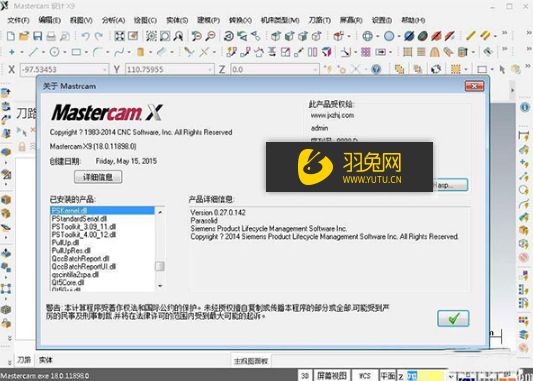Click the Zoom out magnifier icon

pyautogui.click(x=211, y=36)
